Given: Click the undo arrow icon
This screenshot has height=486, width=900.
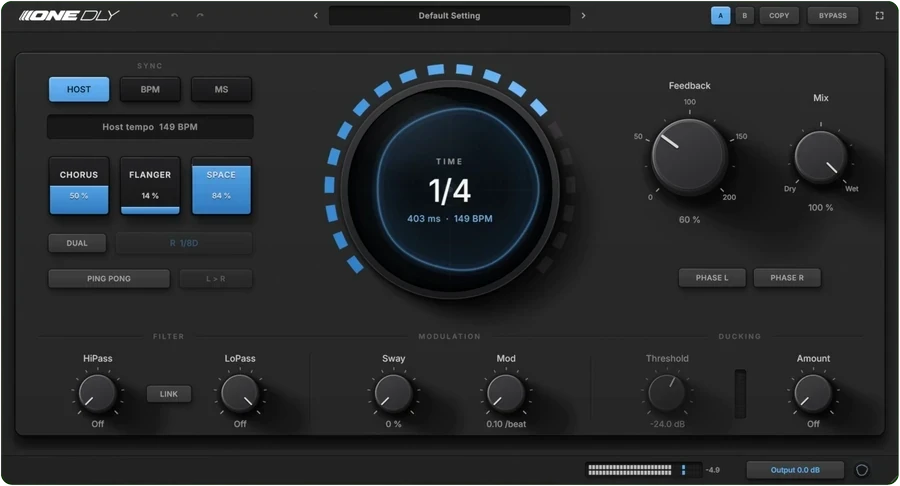Looking at the screenshot, I should point(174,15).
